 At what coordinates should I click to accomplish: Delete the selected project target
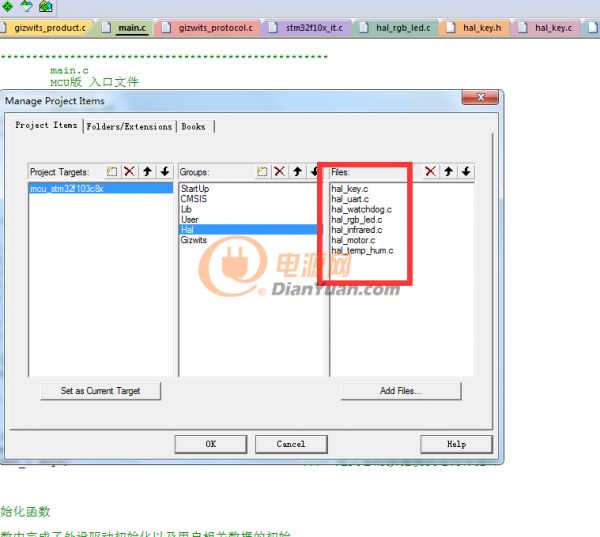click(x=129, y=171)
